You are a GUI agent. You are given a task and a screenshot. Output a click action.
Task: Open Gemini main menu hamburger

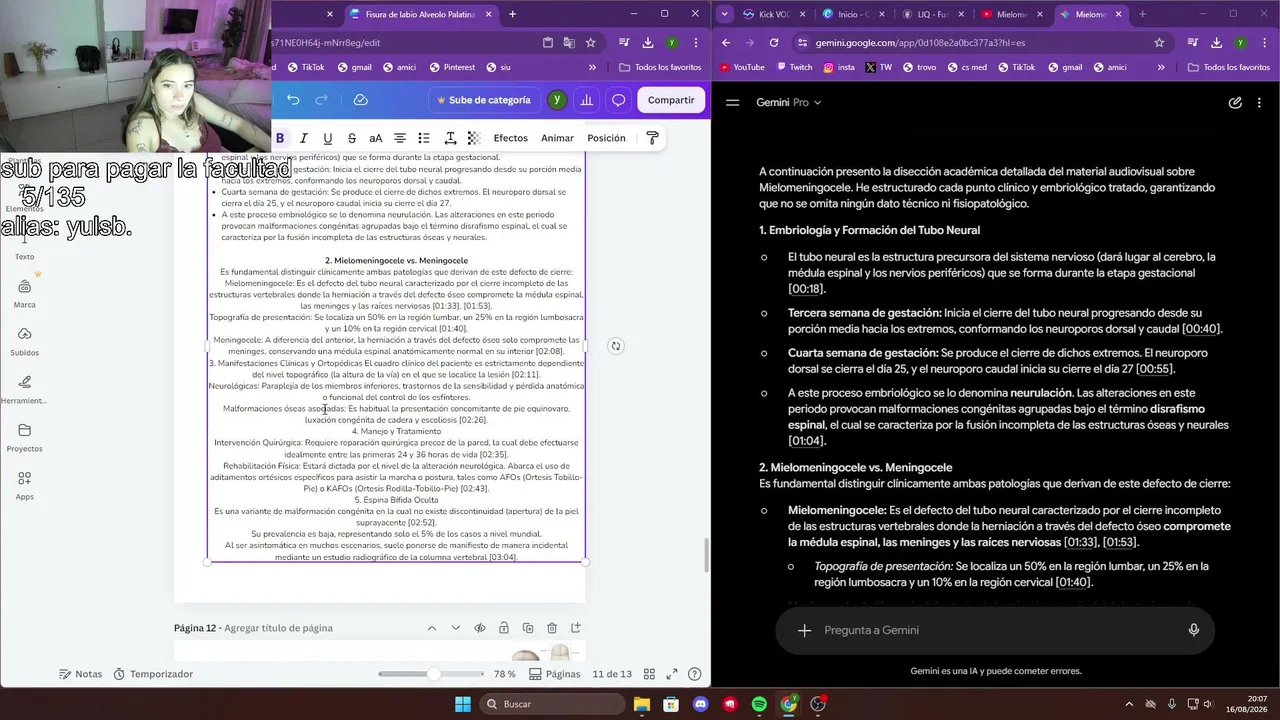click(733, 102)
